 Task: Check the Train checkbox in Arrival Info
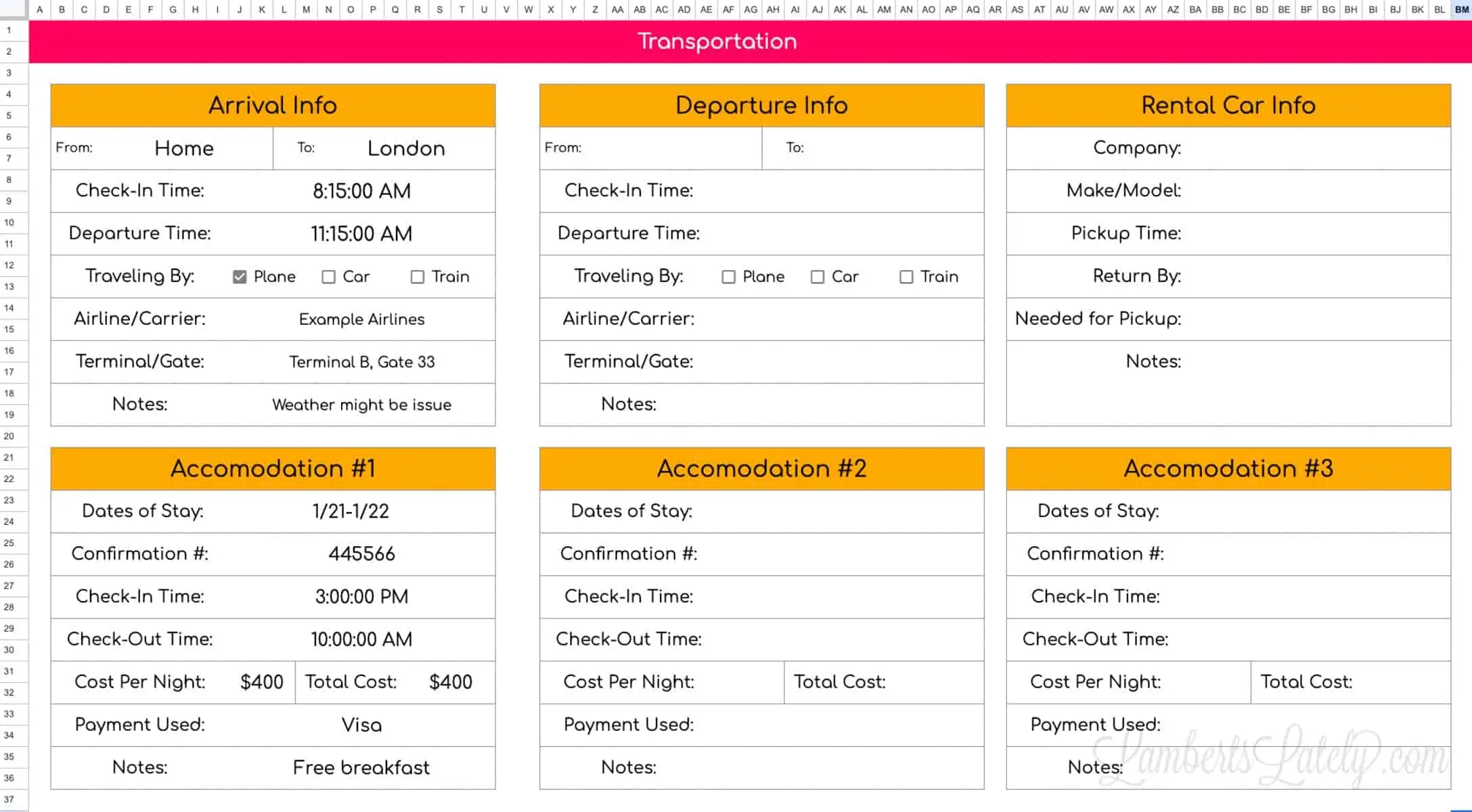417,276
